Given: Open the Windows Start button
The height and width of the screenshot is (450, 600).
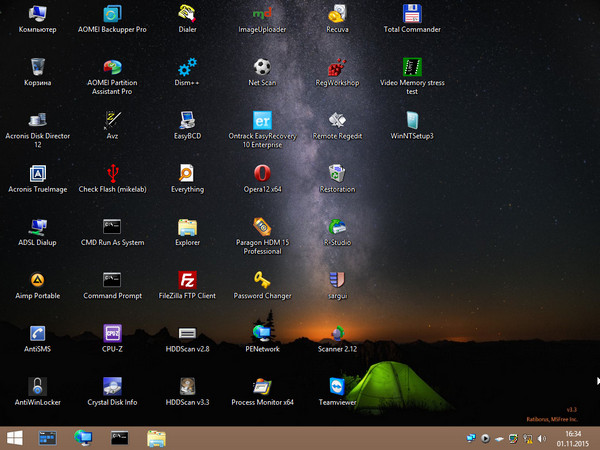Looking at the screenshot, I should (15, 438).
